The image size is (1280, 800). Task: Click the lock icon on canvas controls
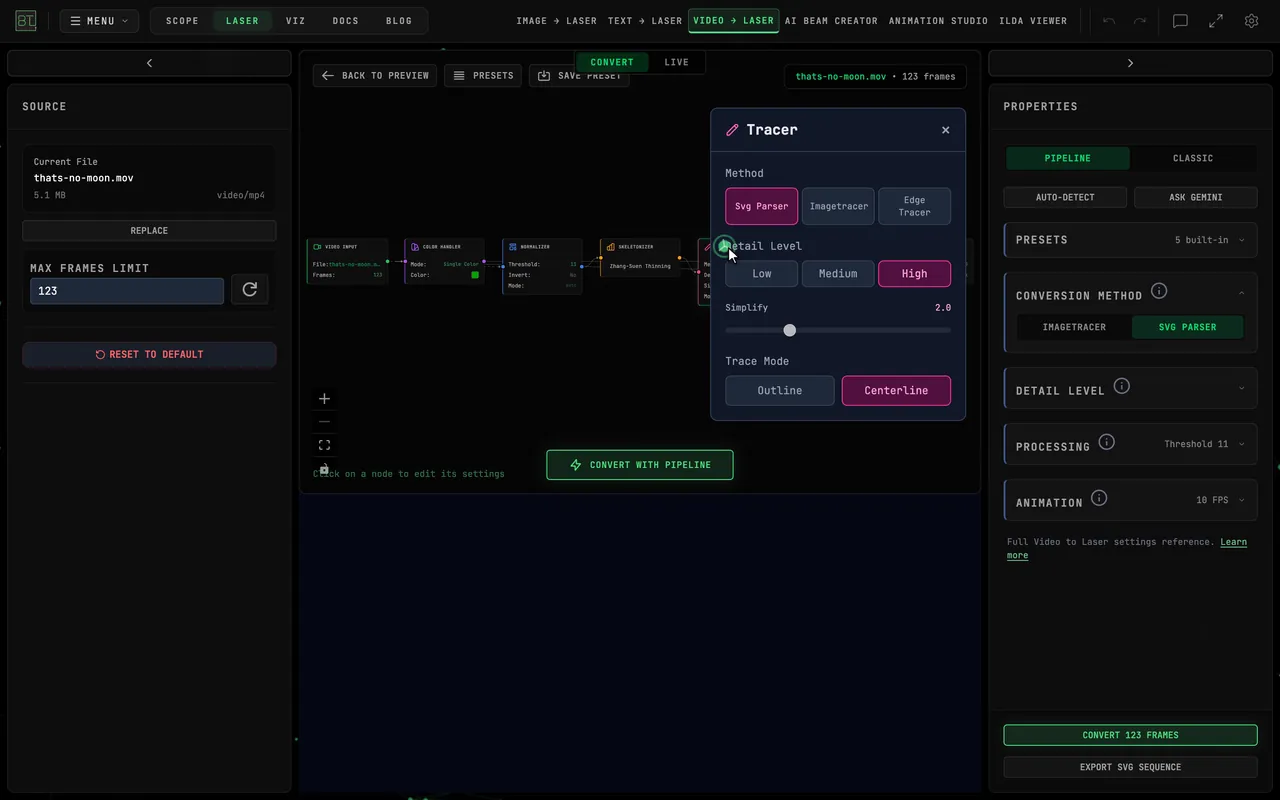324,468
